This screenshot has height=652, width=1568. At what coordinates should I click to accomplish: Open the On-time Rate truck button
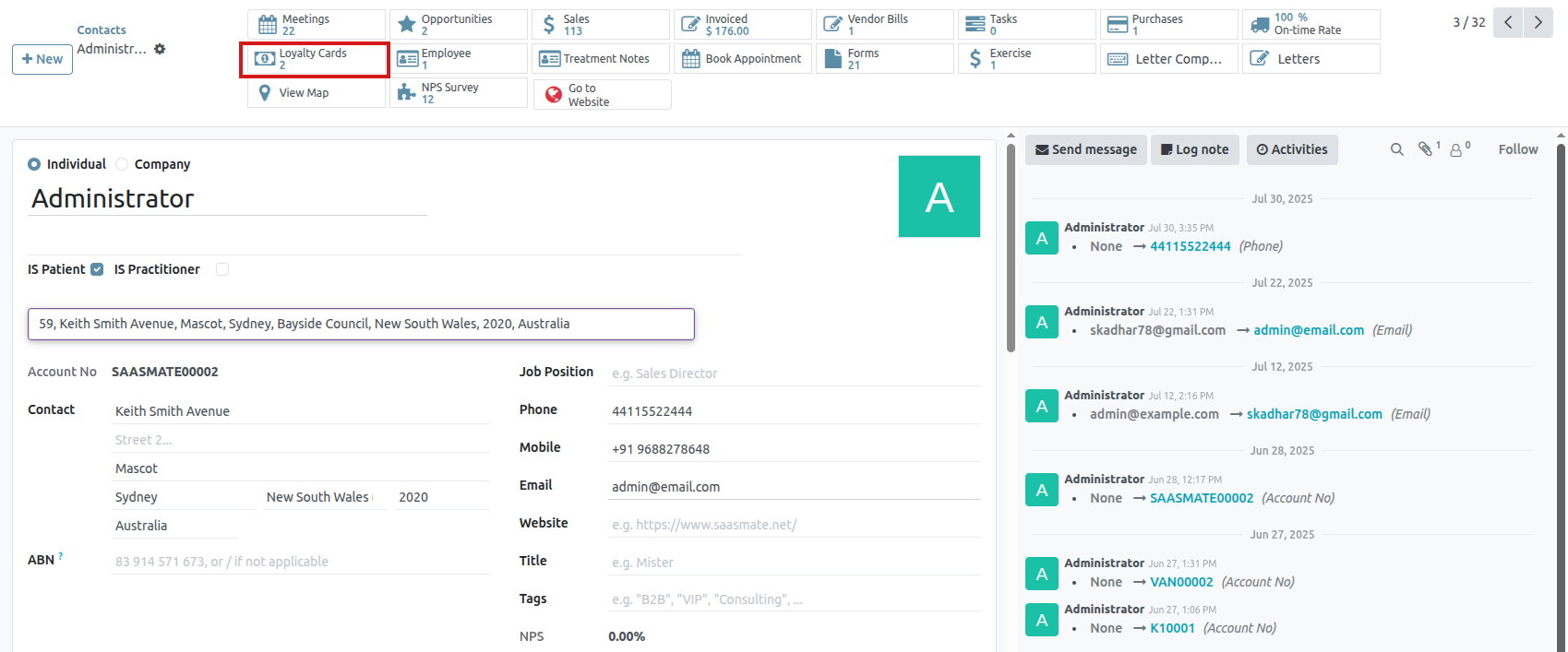coord(1311,25)
